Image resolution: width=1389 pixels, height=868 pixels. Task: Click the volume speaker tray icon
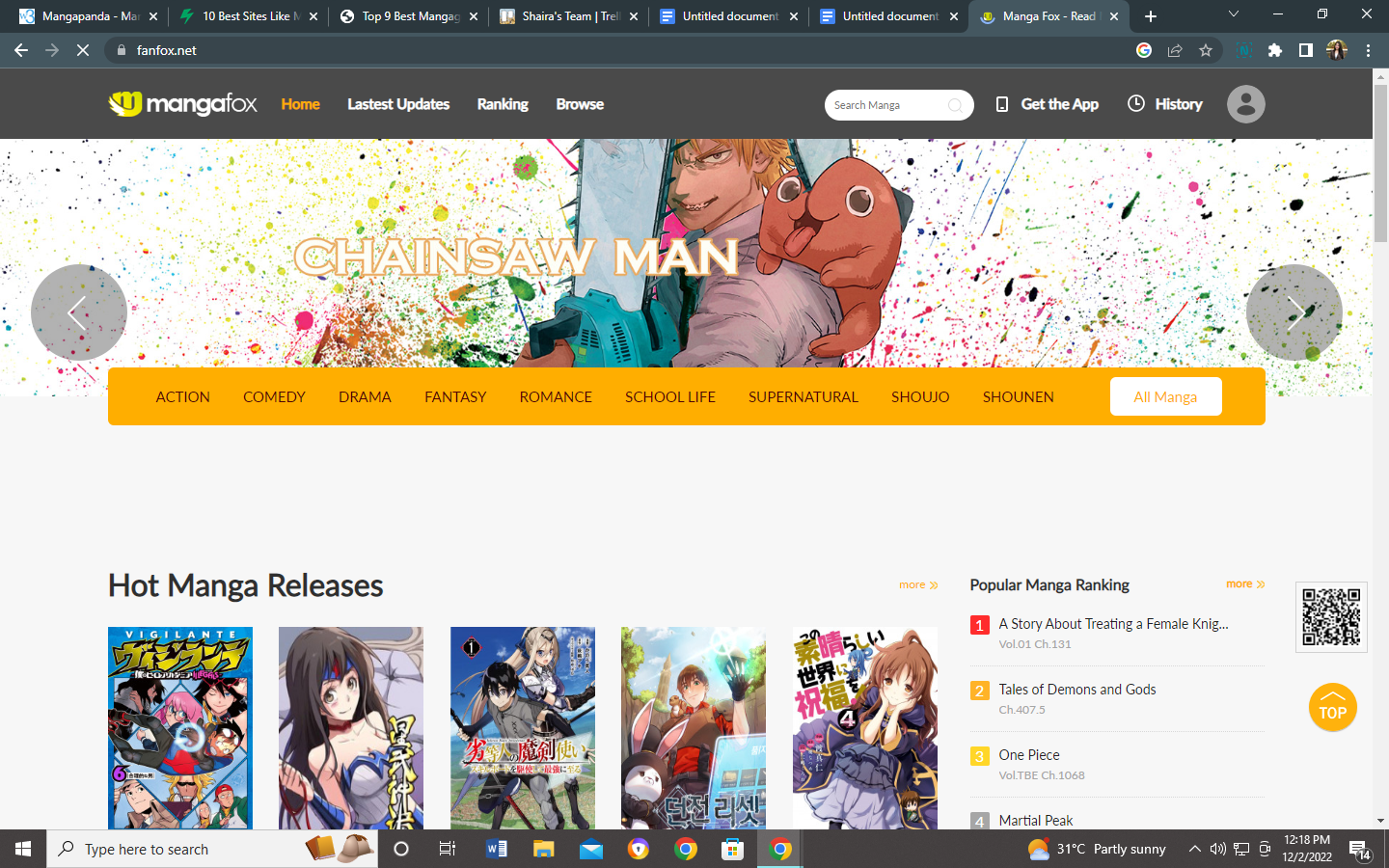point(1217,849)
